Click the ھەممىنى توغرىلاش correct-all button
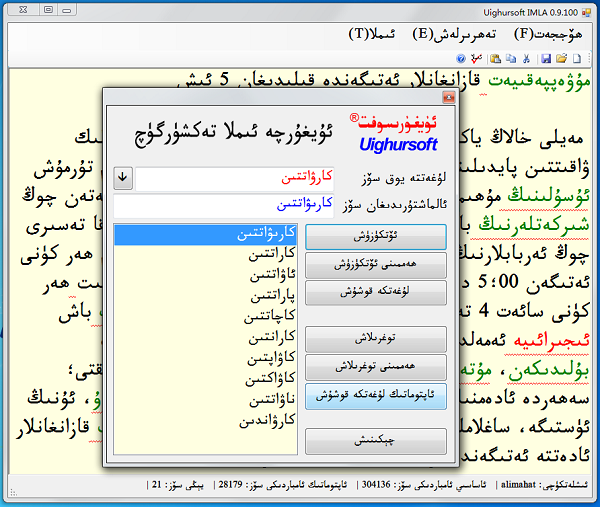This screenshot has height=507, width=600. 376,367
